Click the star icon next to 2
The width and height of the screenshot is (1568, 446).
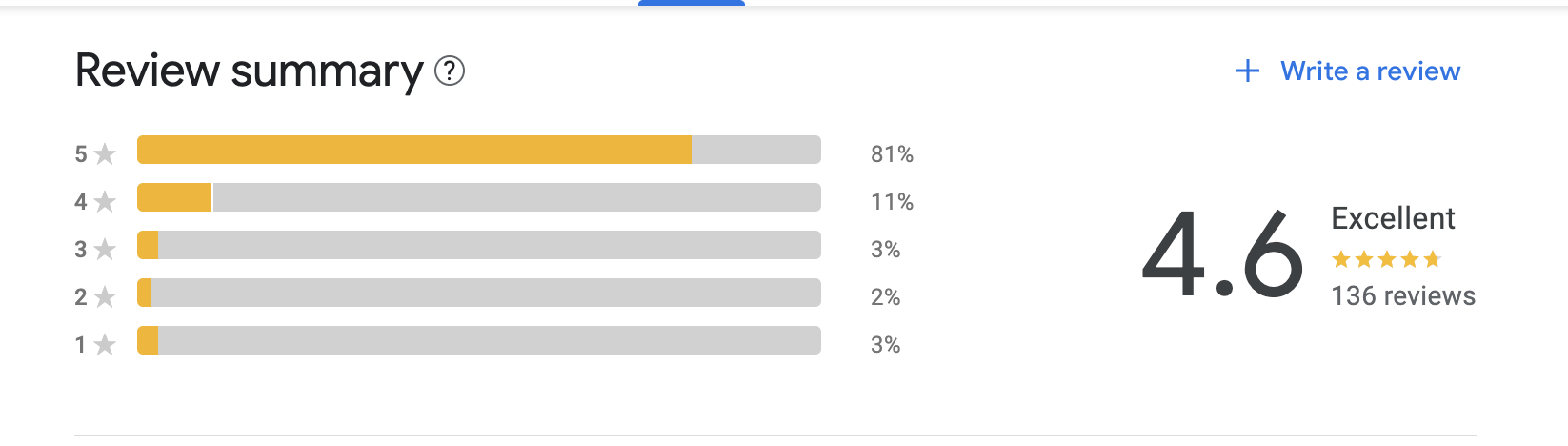click(x=106, y=296)
